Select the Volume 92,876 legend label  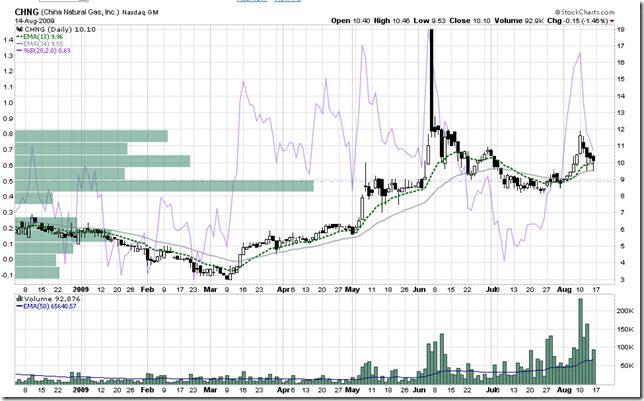coord(52,299)
